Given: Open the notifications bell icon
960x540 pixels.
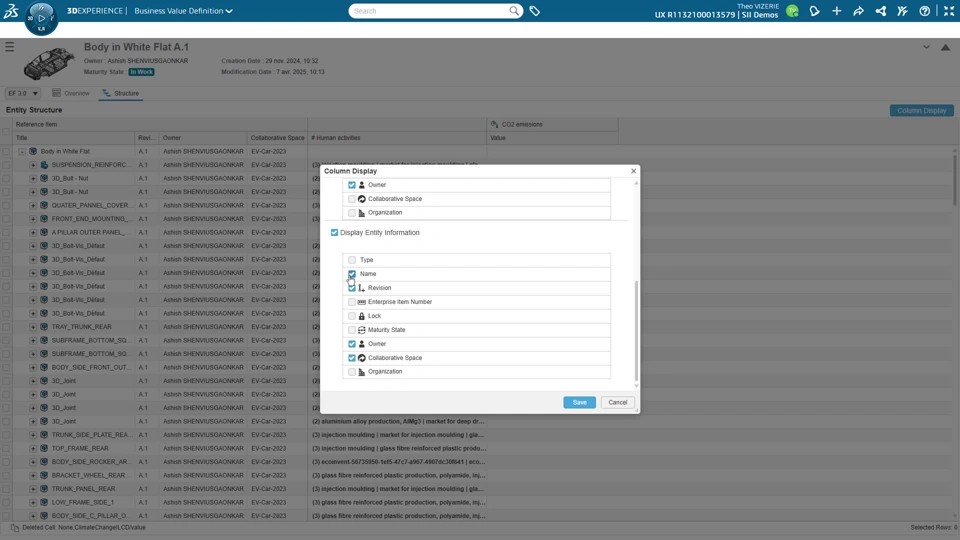Looking at the screenshot, I should 814,11.
